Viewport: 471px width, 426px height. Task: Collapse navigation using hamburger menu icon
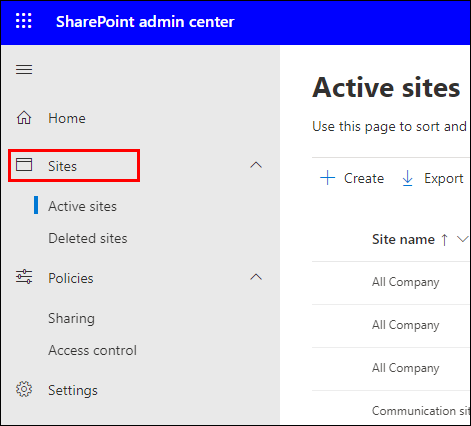[24, 70]
